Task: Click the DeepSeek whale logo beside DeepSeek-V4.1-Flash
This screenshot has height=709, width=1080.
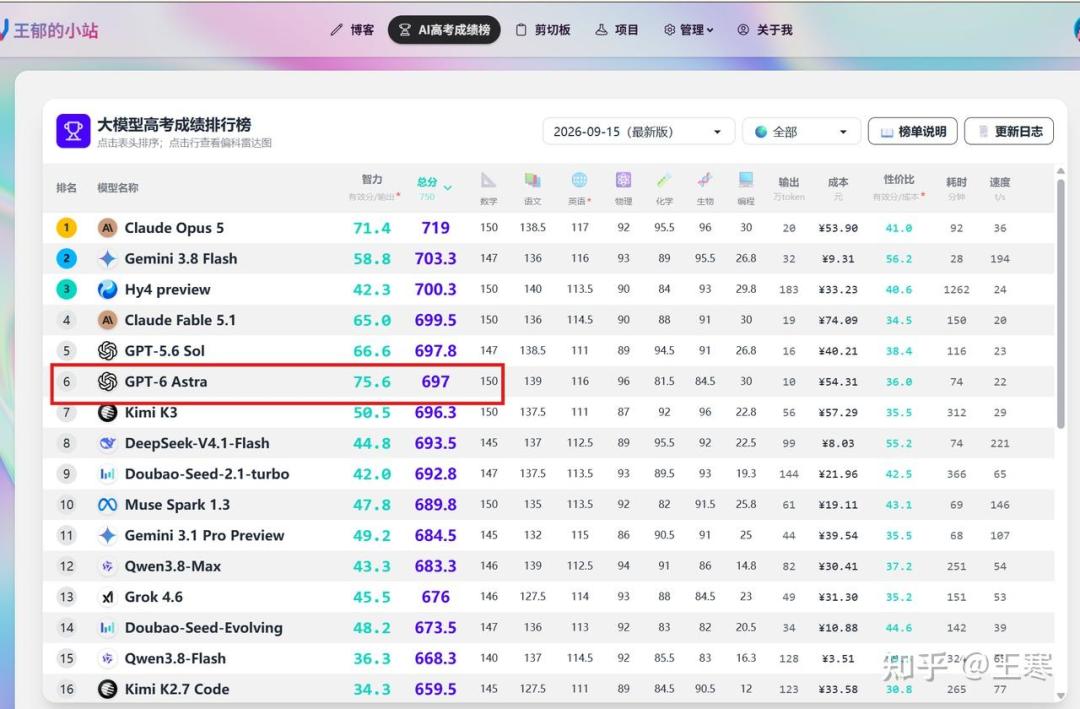Action: 107,443
